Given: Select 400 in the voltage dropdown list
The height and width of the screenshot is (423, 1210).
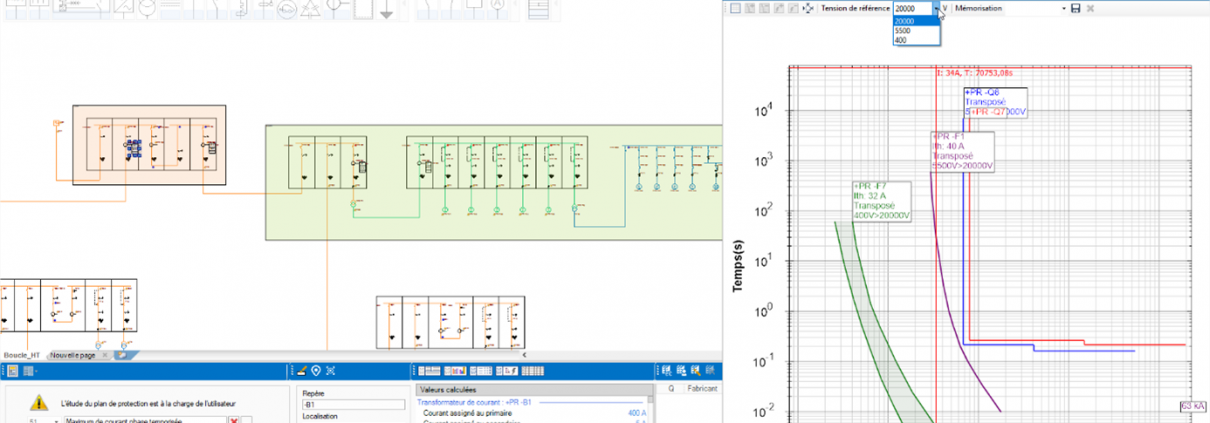Looking at the screenshot, I should pos(916,40).
